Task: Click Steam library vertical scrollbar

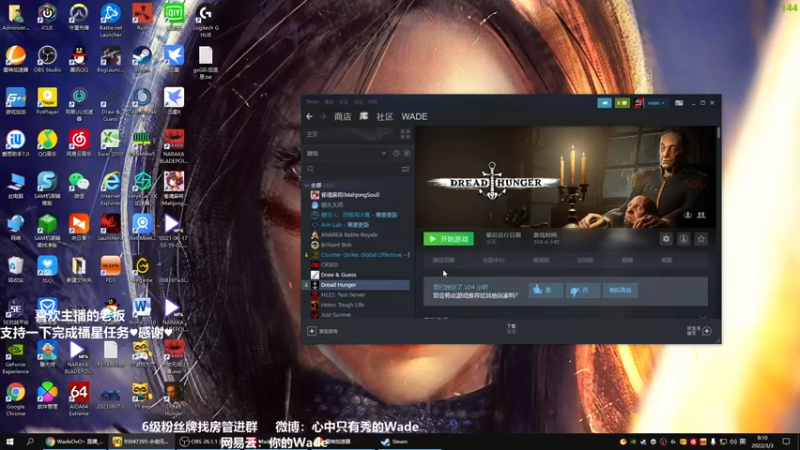Action: click(x=718, y=133)
